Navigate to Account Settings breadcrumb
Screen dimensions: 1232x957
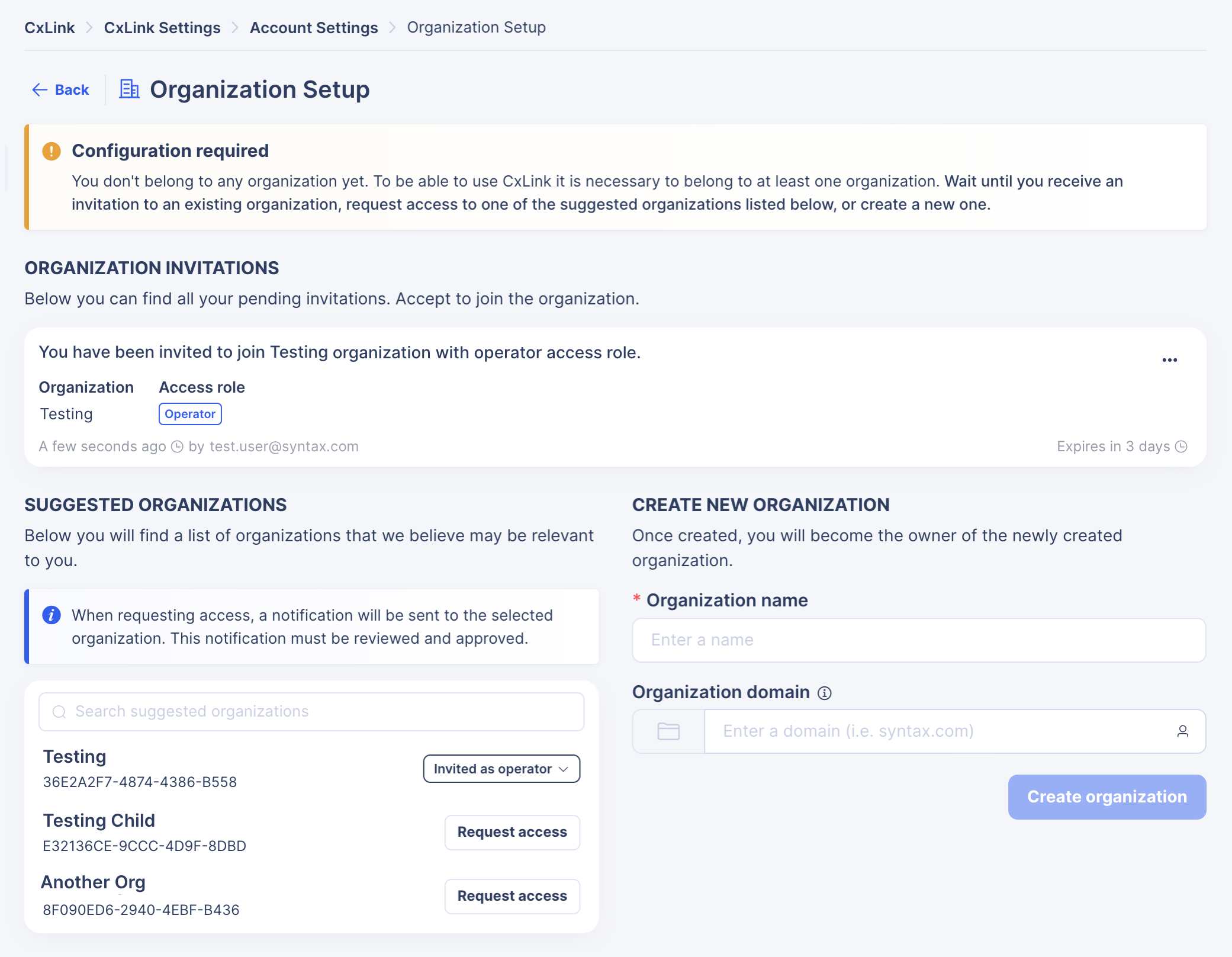click(x=314, y=28)
